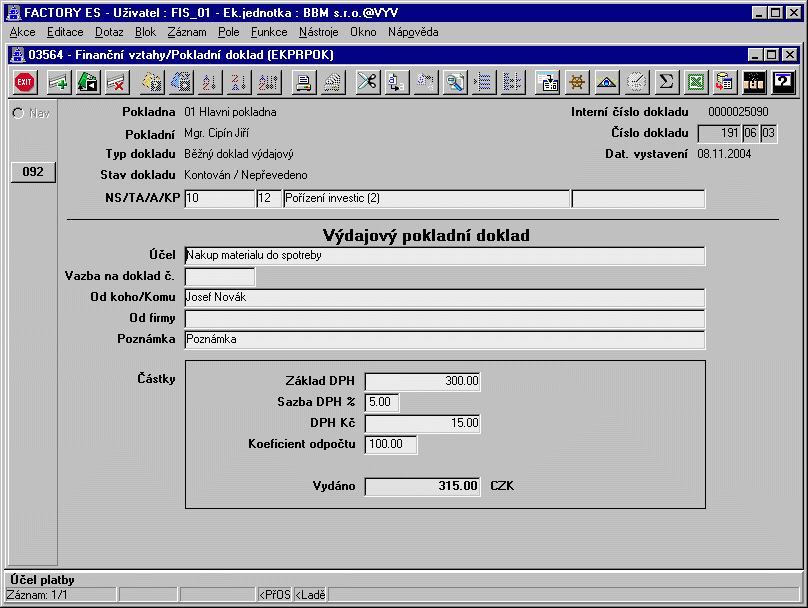The height and width of the screenshot is (608, 808).
Task: Open the Funkce menu
Action: (x=269, y=32)
